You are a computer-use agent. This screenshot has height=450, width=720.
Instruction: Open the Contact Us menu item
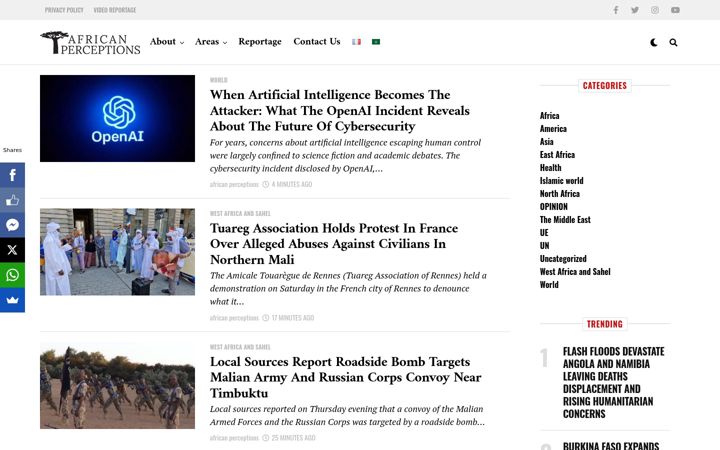[317, 42]
